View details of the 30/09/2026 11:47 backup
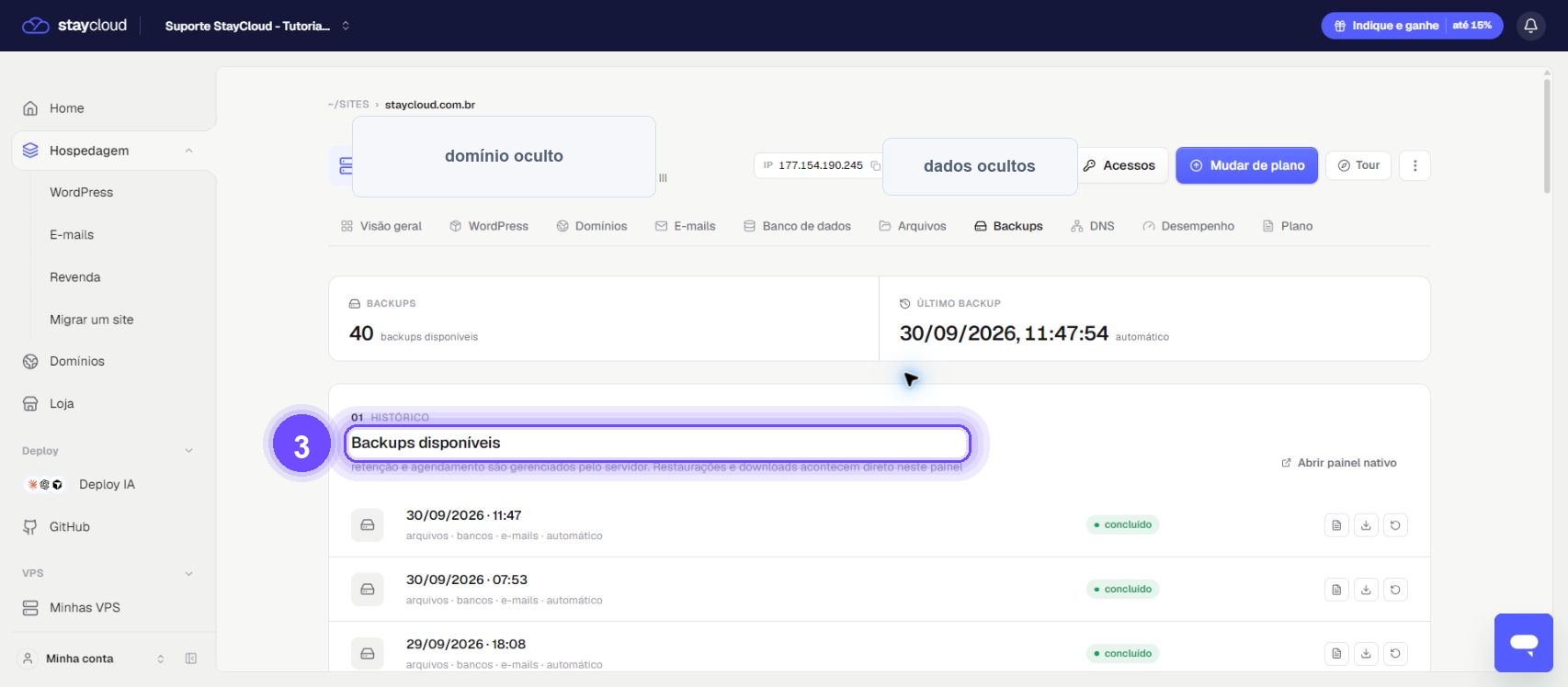 (1336, 525)
